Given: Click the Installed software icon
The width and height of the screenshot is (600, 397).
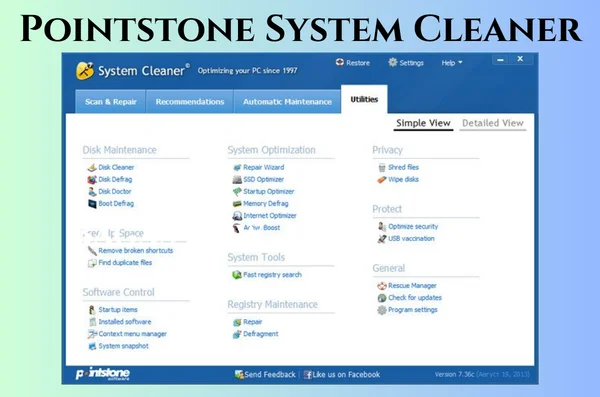Looking at the screenshot, I should (x=92, y=322).
